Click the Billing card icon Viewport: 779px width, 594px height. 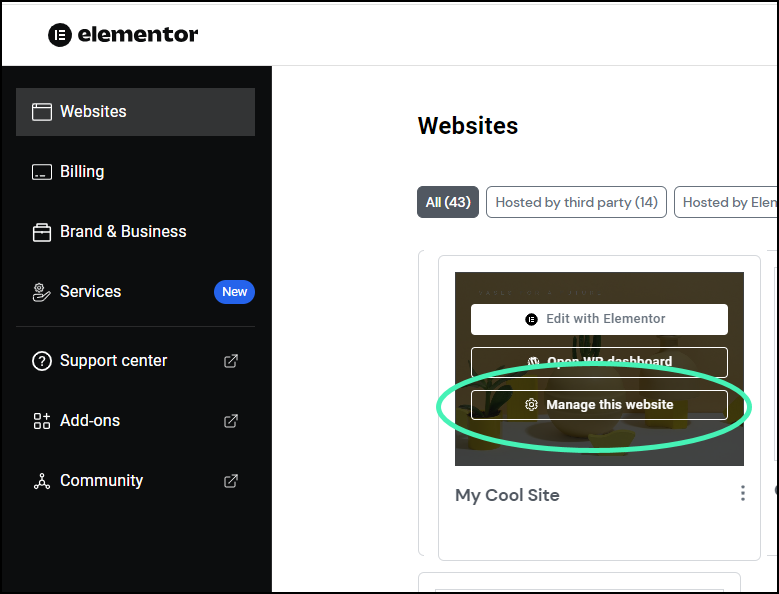[41, 172]
